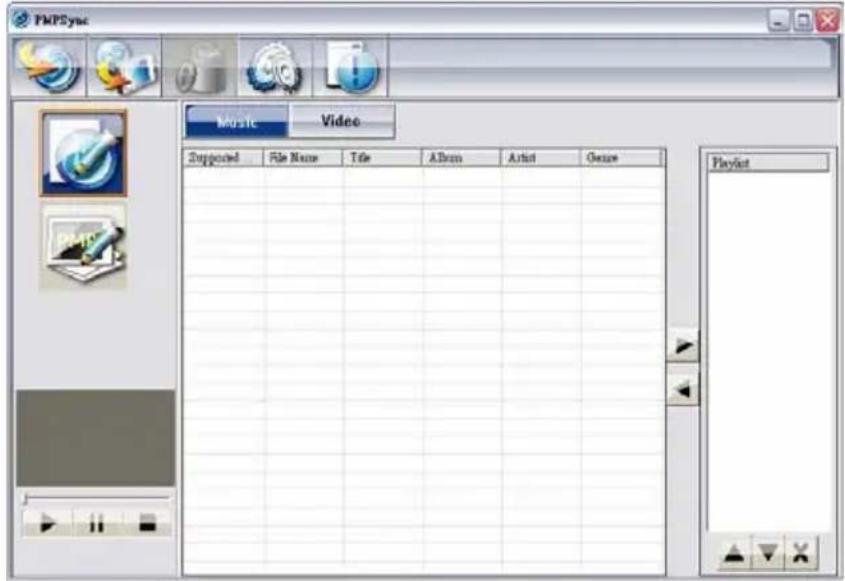Move playlist item down with triangle button
Viewport: 845px width, 581px height.
point(768,553)
